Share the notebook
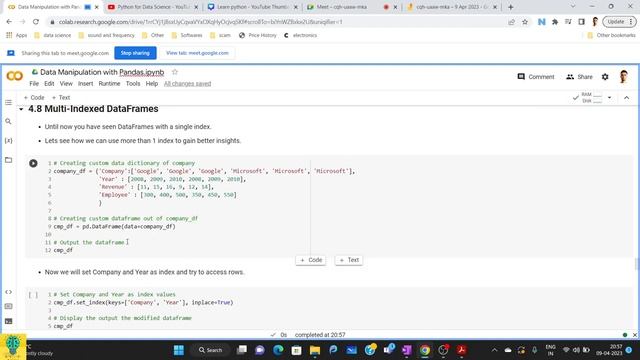The height and width of the screenshot is (360, 640). pos(579,77)
